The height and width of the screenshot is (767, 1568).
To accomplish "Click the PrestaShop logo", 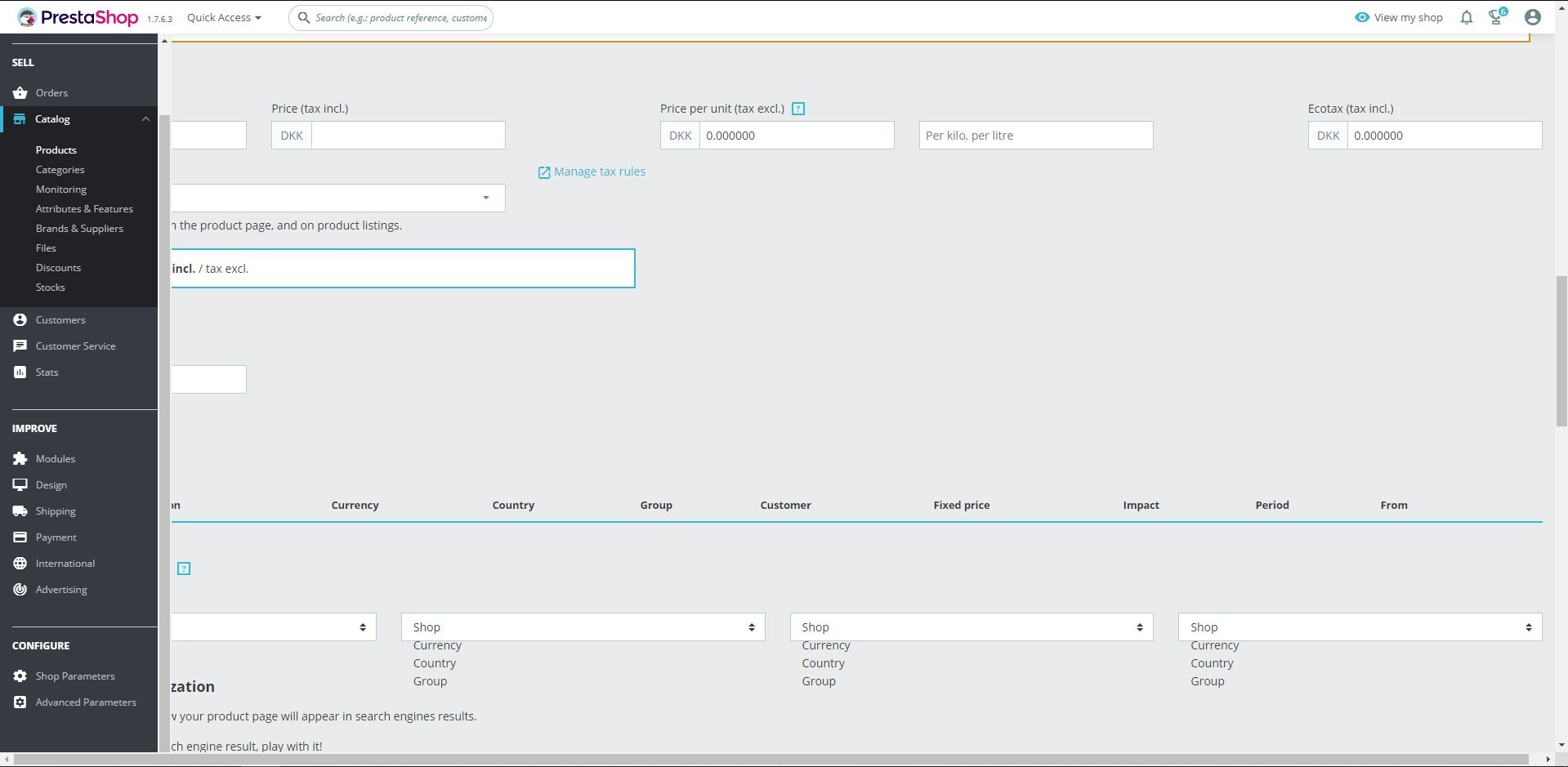I will [x=78, y=17].
